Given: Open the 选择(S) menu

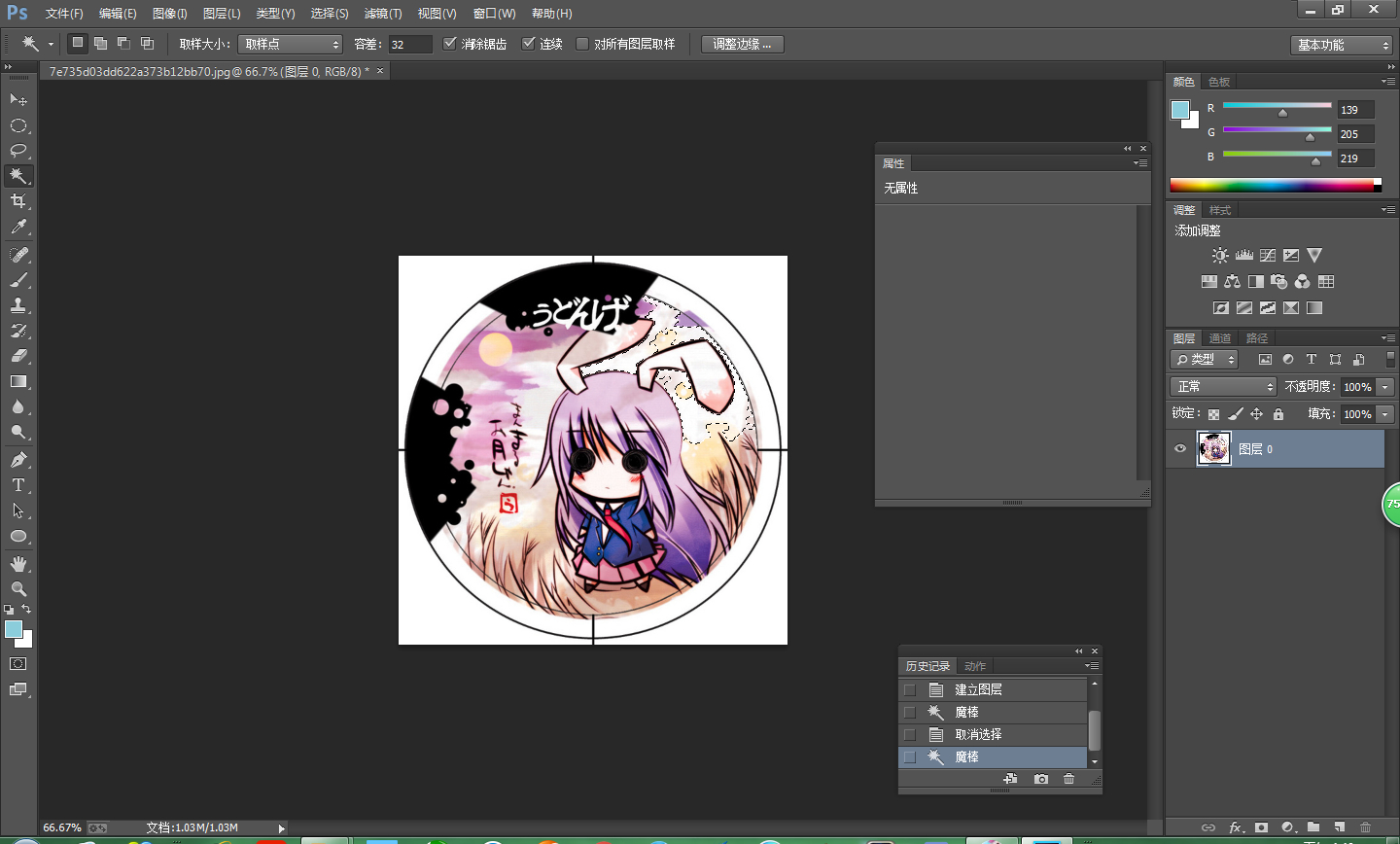Looking at the screenshot, I should (330, 14).
